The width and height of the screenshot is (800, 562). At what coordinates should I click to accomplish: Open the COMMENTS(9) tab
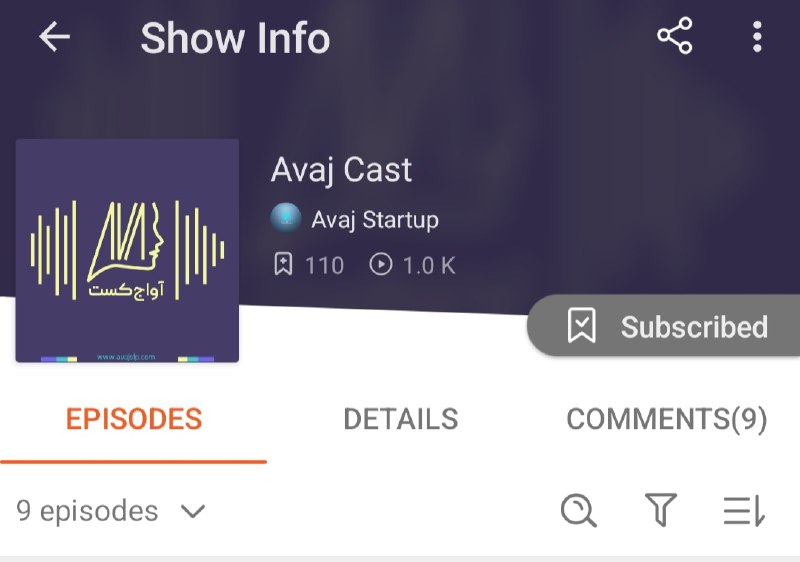tap(667, 420)
